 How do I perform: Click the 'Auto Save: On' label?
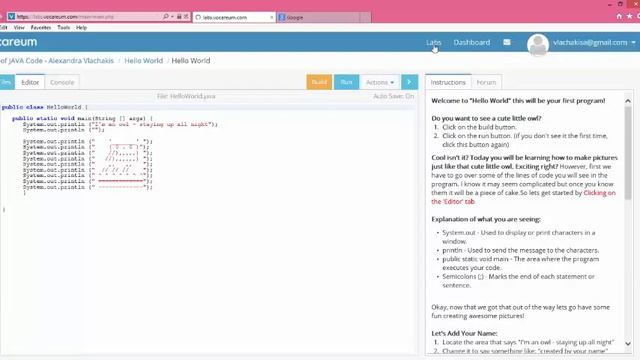[x=393, y=96]
